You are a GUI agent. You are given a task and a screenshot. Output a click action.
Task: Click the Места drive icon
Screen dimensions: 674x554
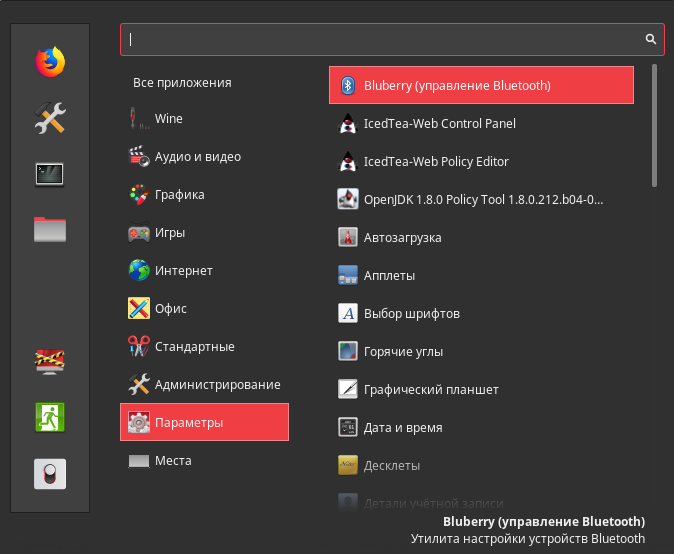(x=139, y=461)
